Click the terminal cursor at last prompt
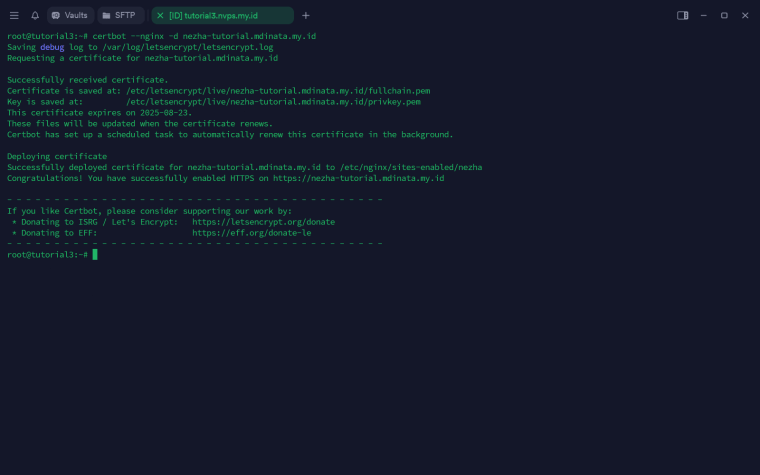 point(95,254)
